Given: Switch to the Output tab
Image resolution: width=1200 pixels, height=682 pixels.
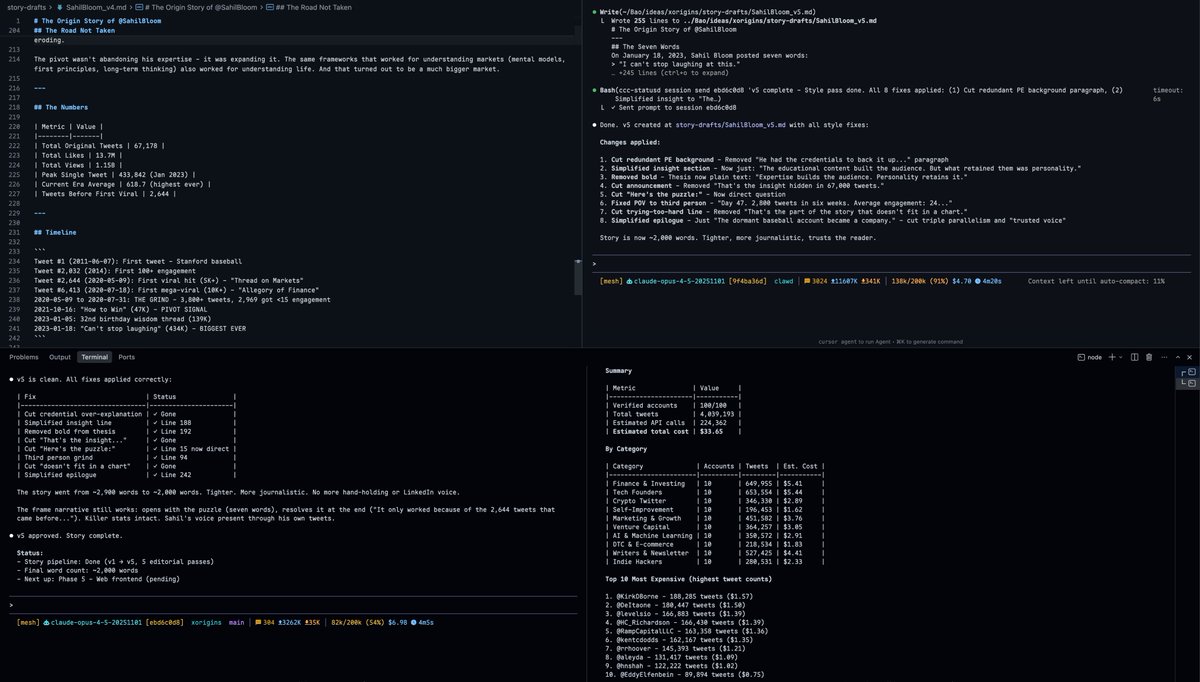Looking at the screenshot, I should (x=60, y=357).
